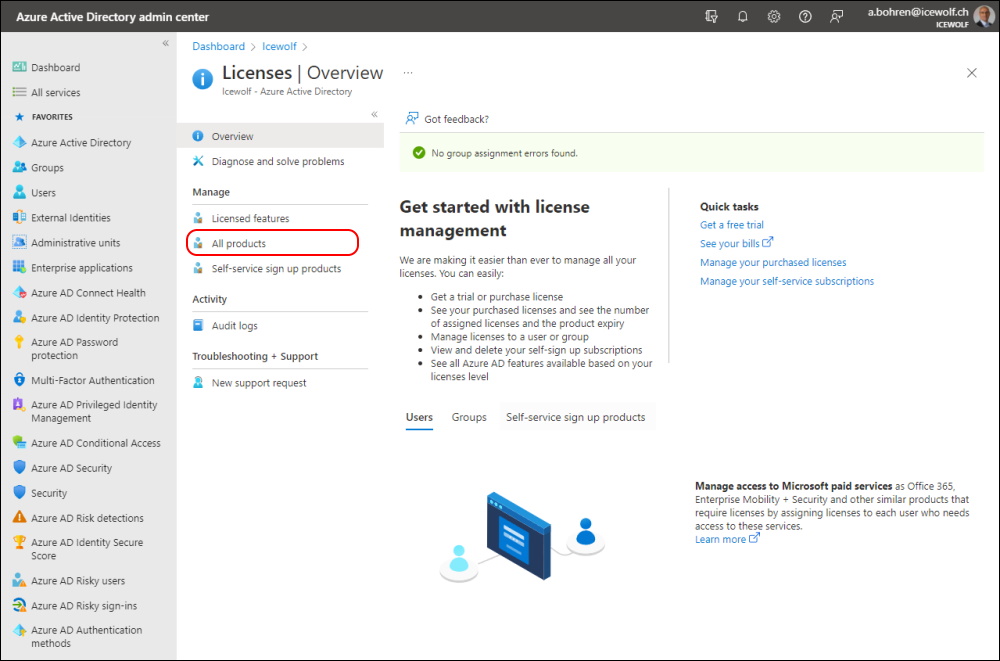The width and height of the screenshot is (1000, 661).
Task: Open Manage your purchased licenses
Action: pos(773,262)
